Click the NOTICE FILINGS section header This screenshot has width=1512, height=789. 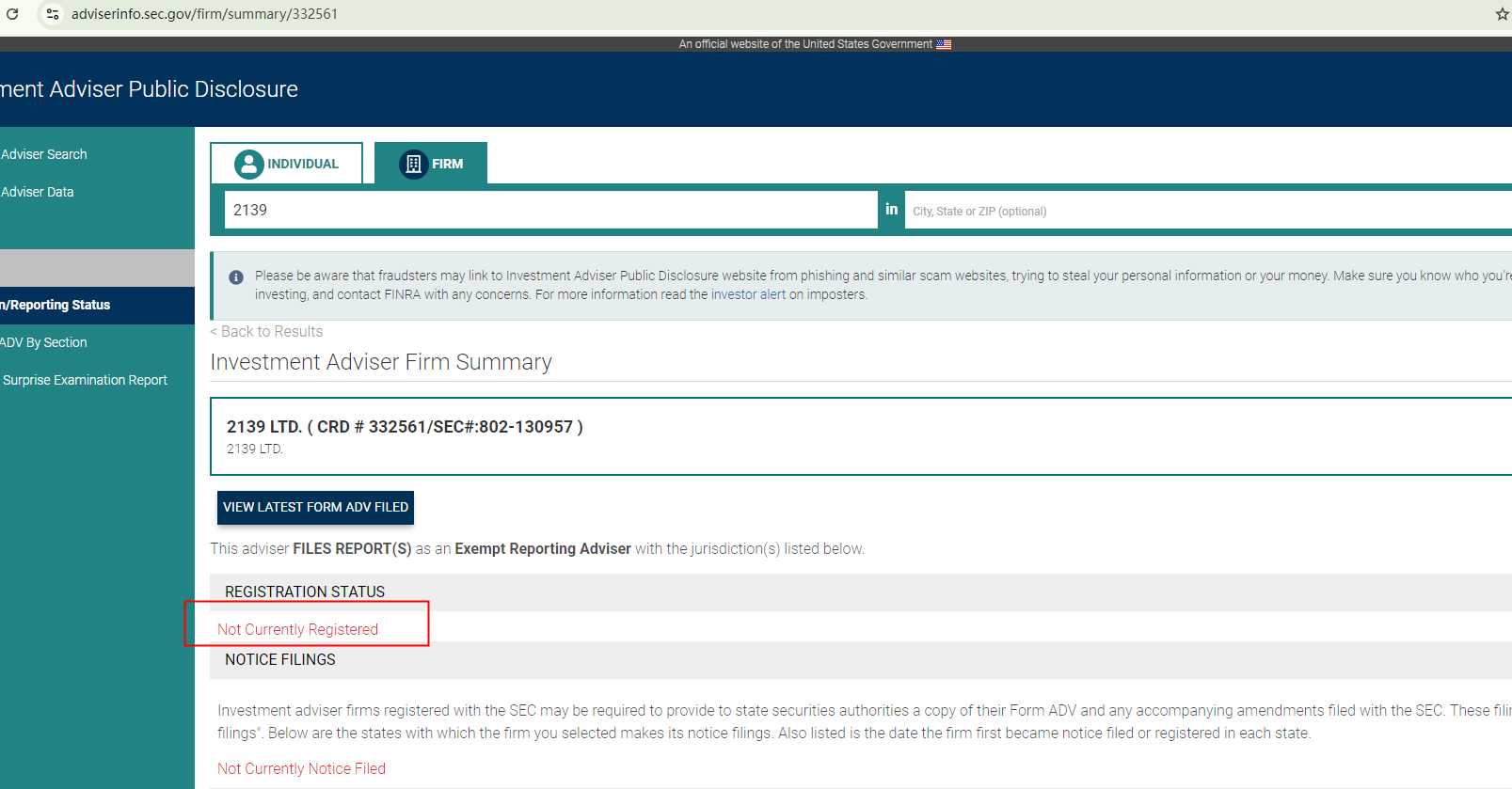[x=280, y=659]
